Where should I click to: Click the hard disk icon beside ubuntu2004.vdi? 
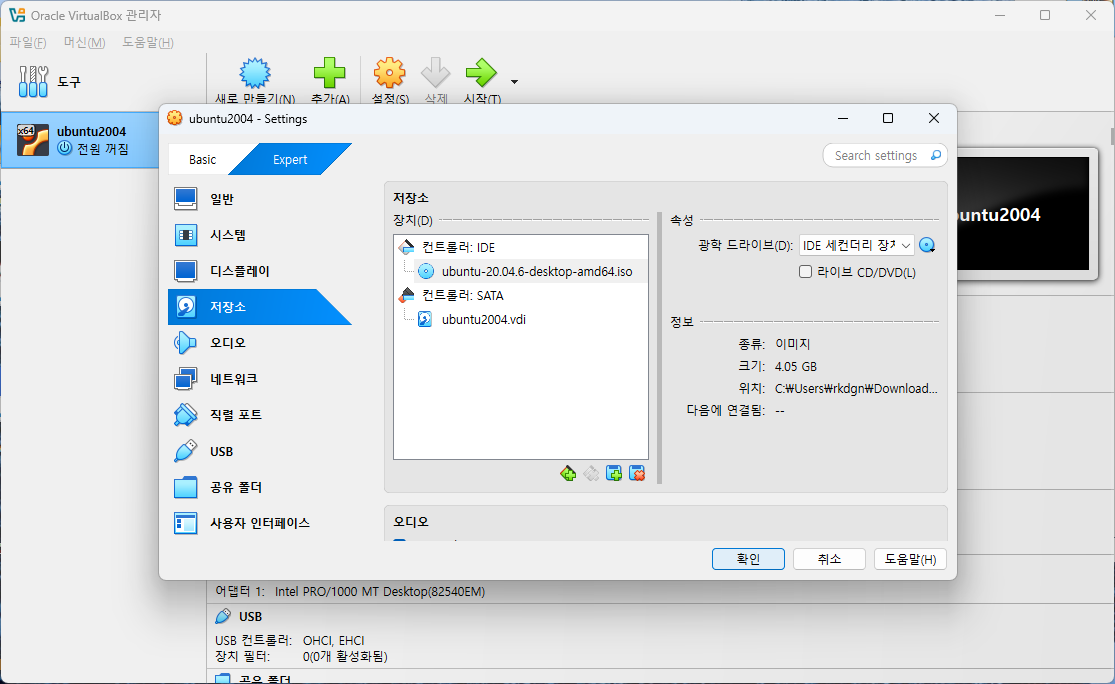click(x=425, y=319)
